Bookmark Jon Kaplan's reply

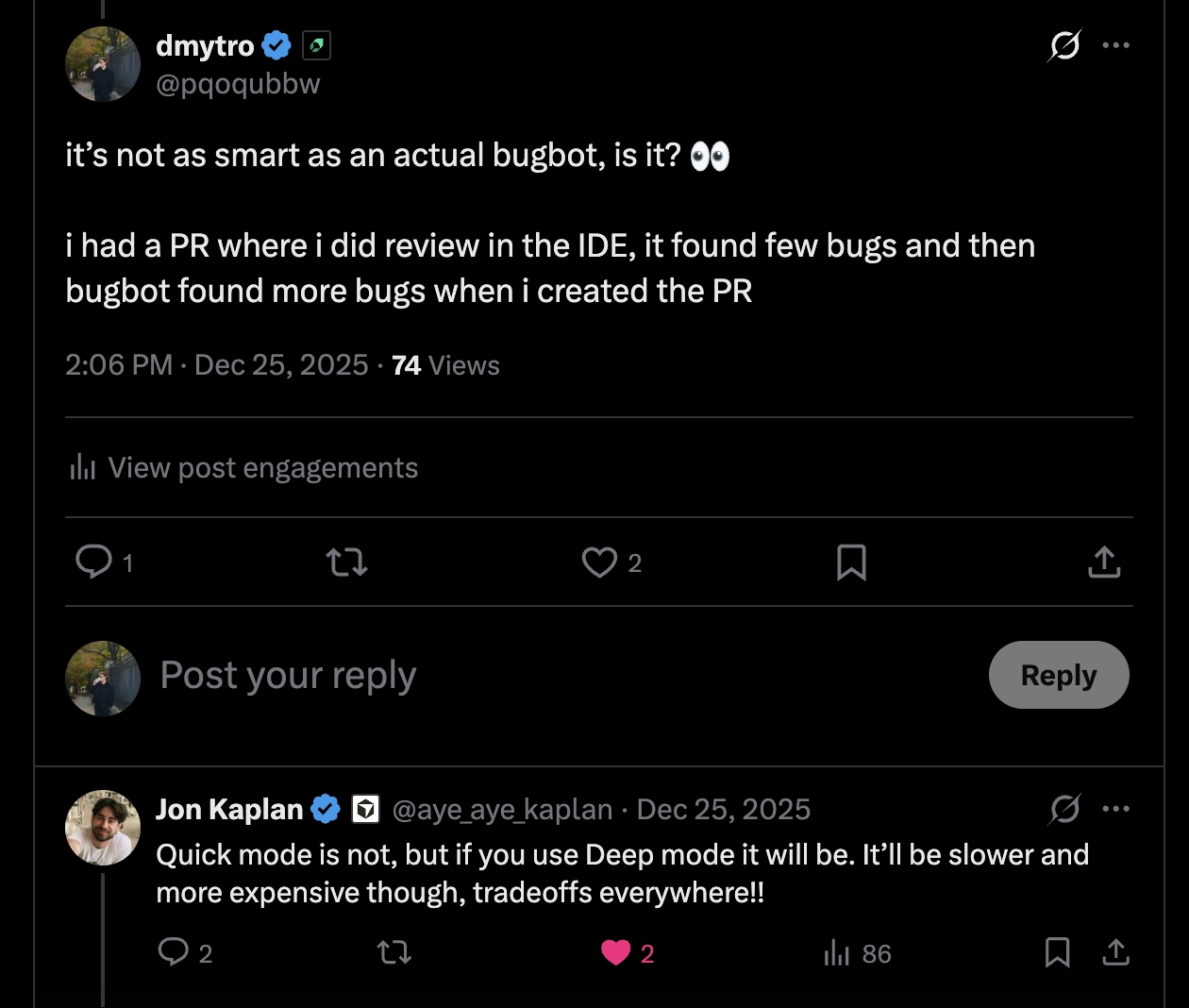(x=1057, y=953)
